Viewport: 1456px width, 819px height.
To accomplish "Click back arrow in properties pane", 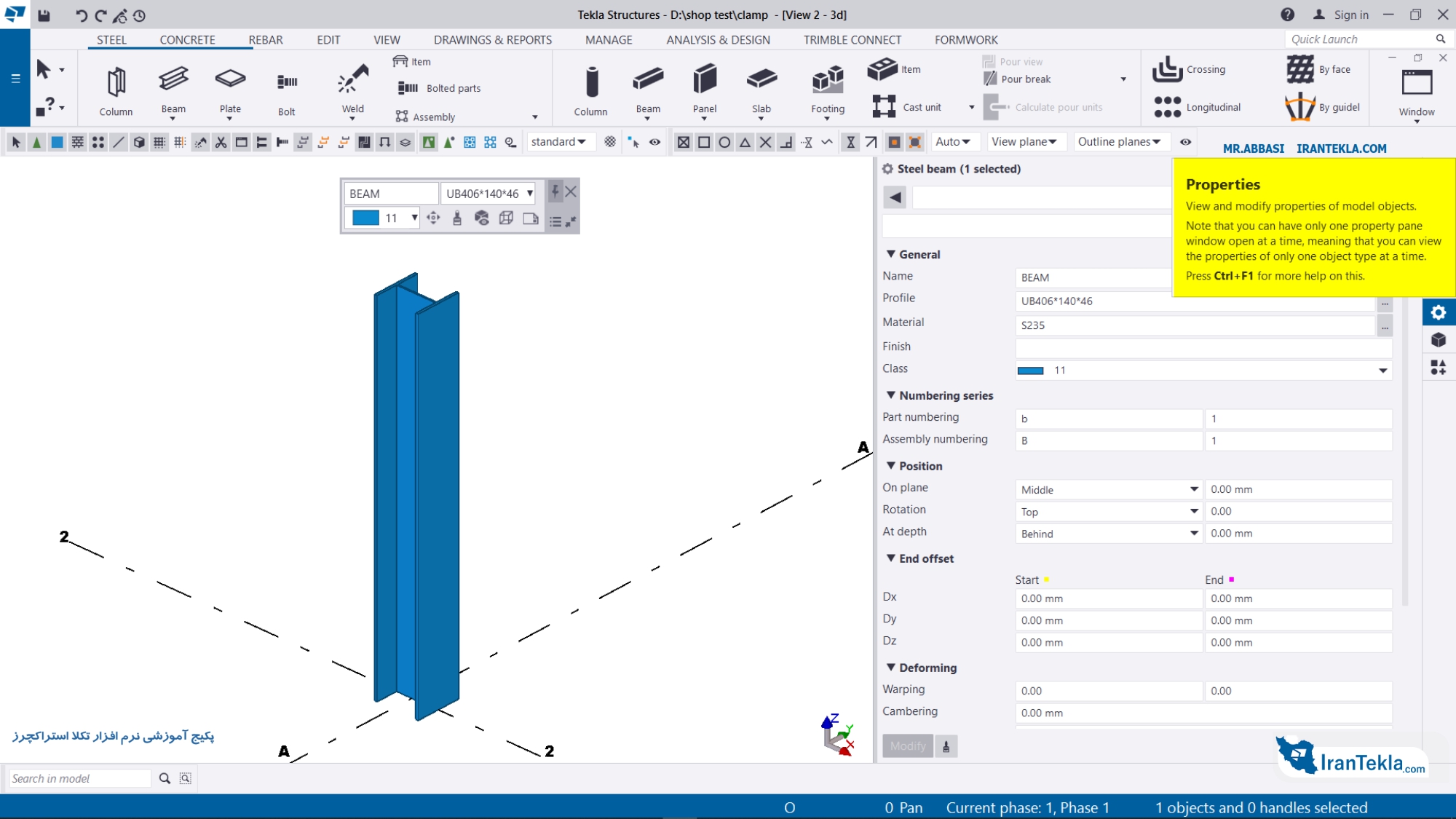I will tap(895, 197).
